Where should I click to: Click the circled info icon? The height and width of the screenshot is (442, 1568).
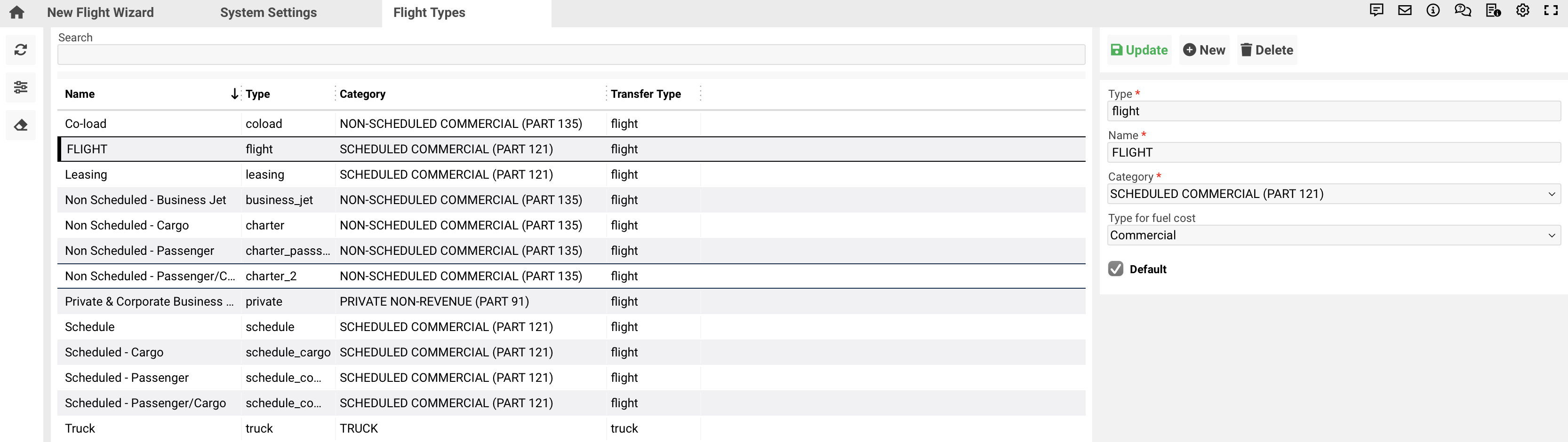1433,10
